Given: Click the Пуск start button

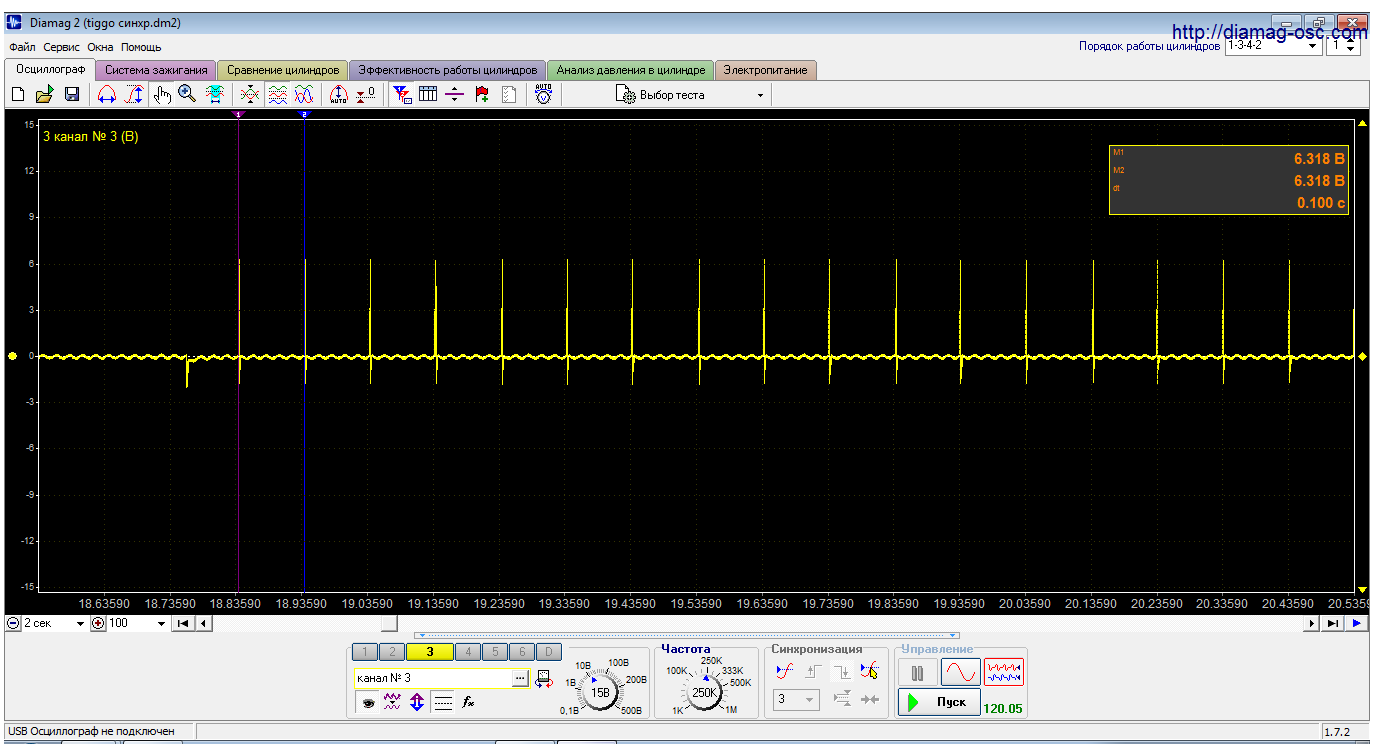Looking at the screenshot, I should 938,702.
